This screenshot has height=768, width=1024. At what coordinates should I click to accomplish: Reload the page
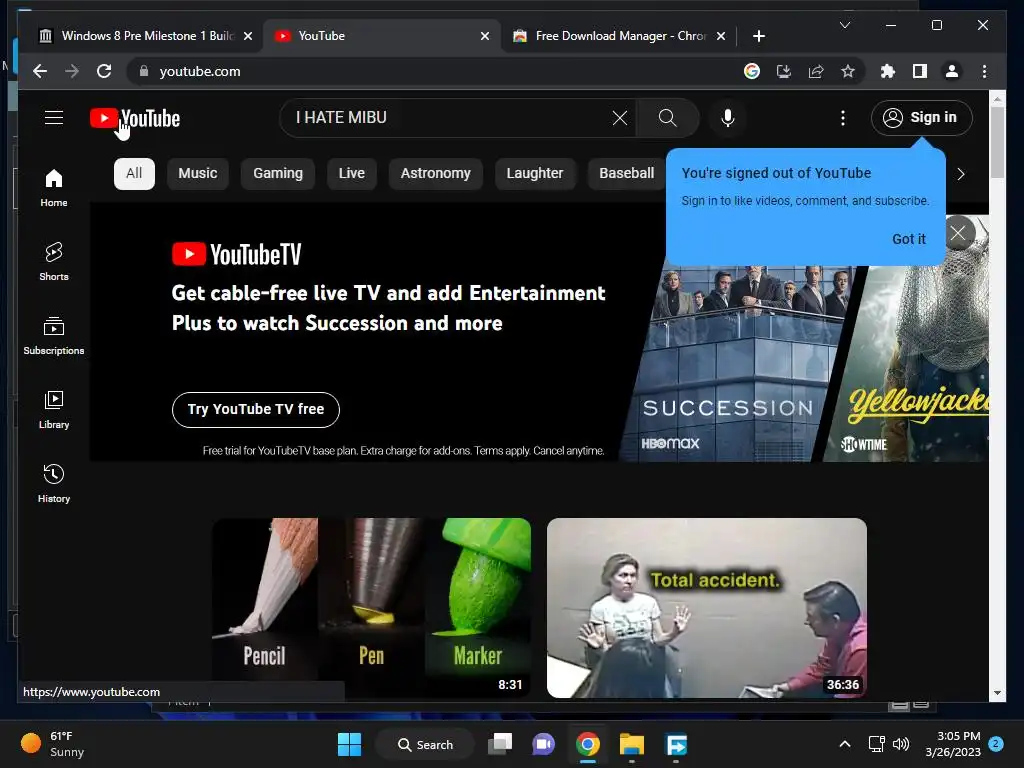(104, 71)
